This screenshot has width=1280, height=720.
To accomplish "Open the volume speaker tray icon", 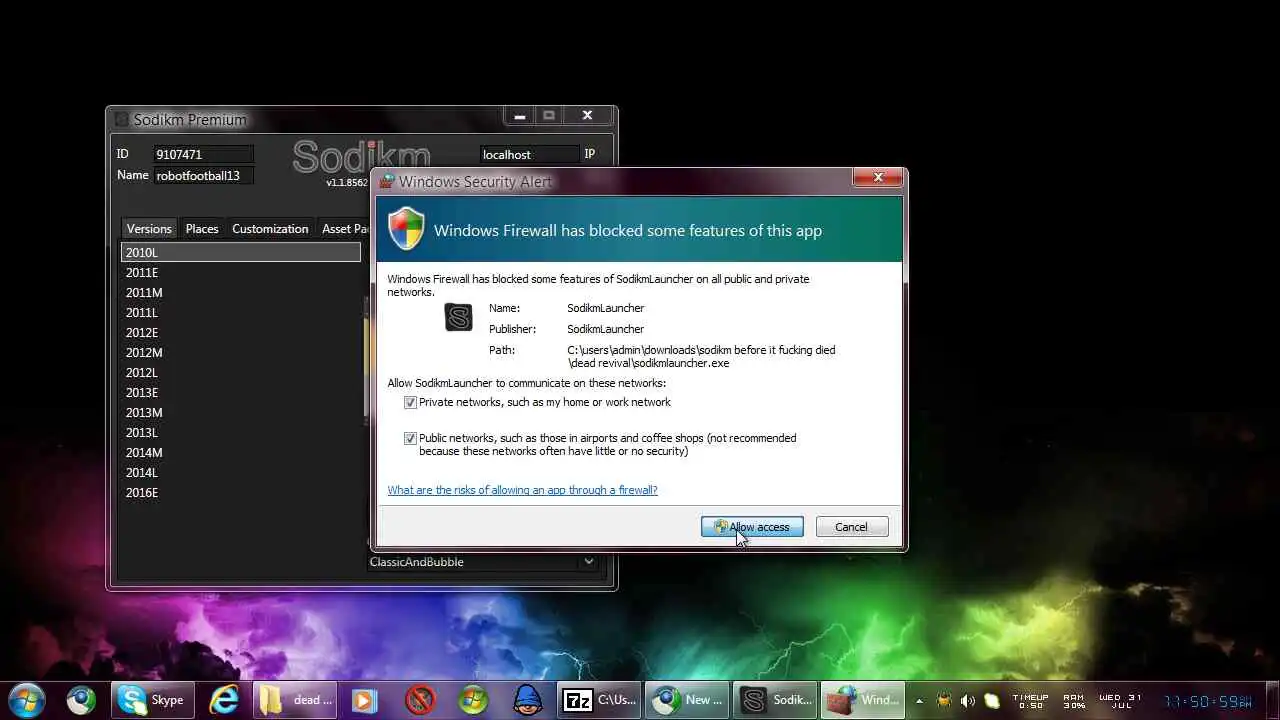I will [968, 700].
